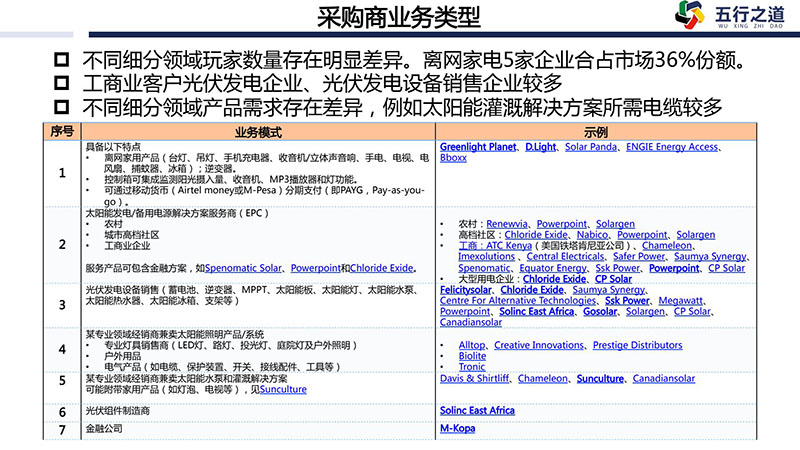Open the Prestige Distributors link

coord(637,345)
